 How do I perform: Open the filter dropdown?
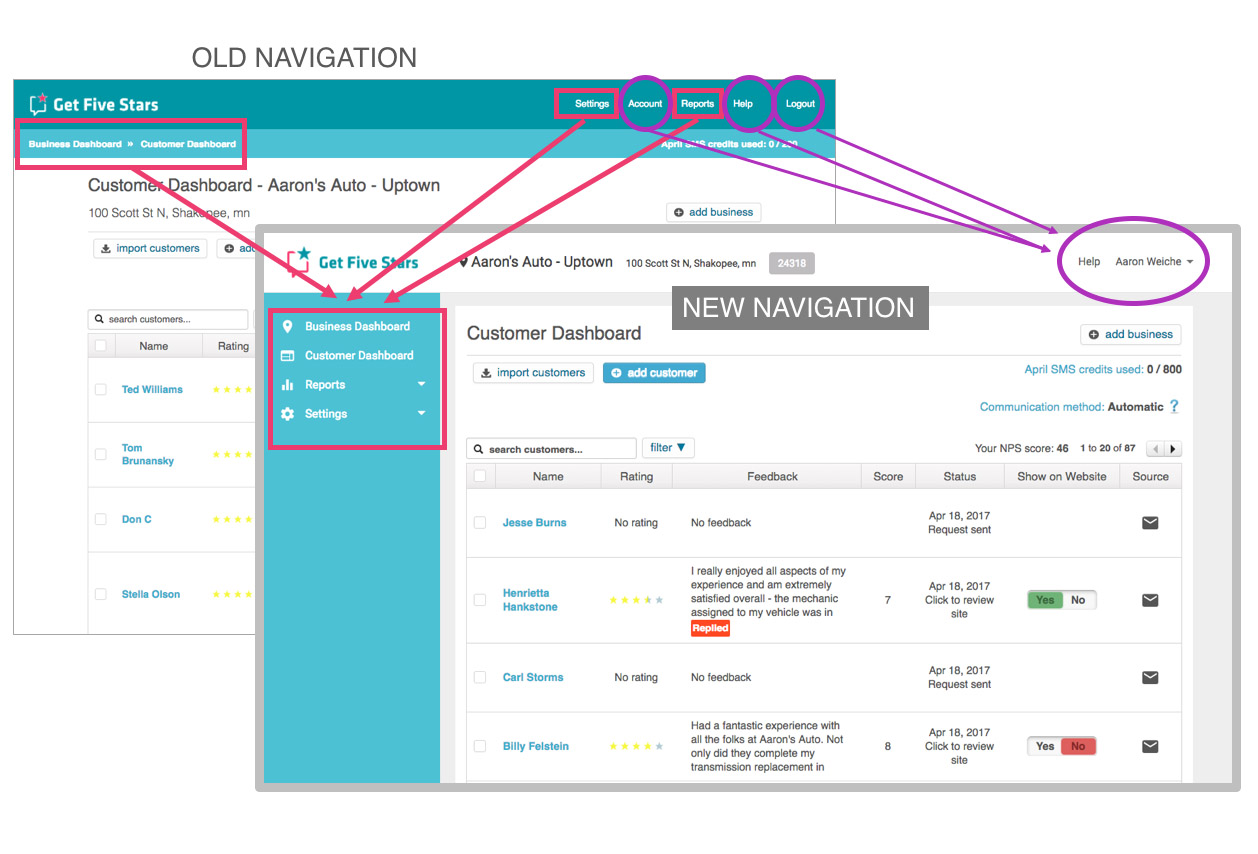click(668, 448)
